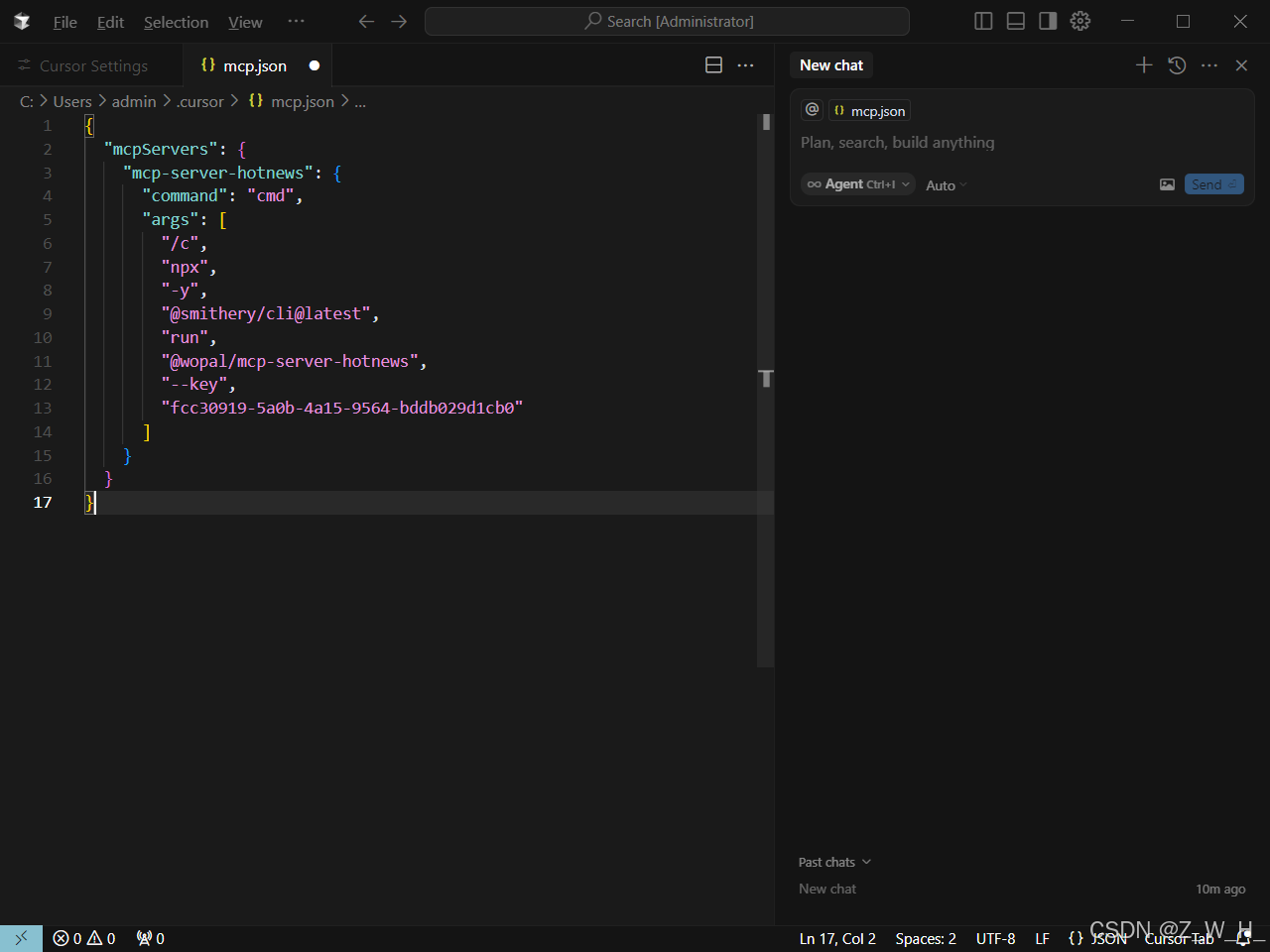Open chat panel more options ellipsis

pyautogui.click(x=1208, y=65)
